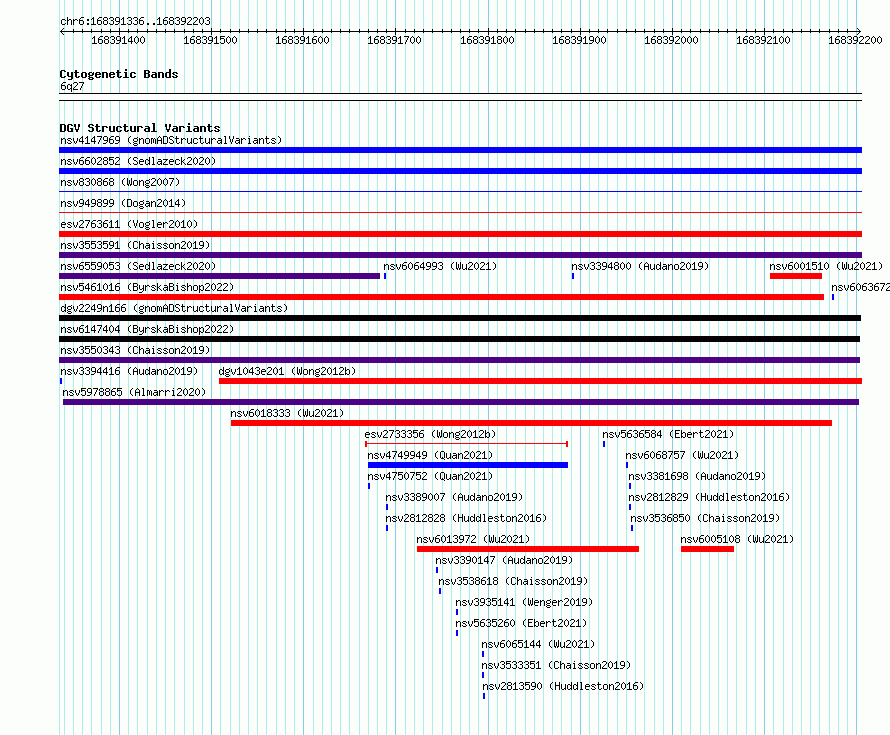The height and width of the screenshot is (735, 890).
Task: Click the partially shown nsv6063672 label
Action: [x=860, y=287]
